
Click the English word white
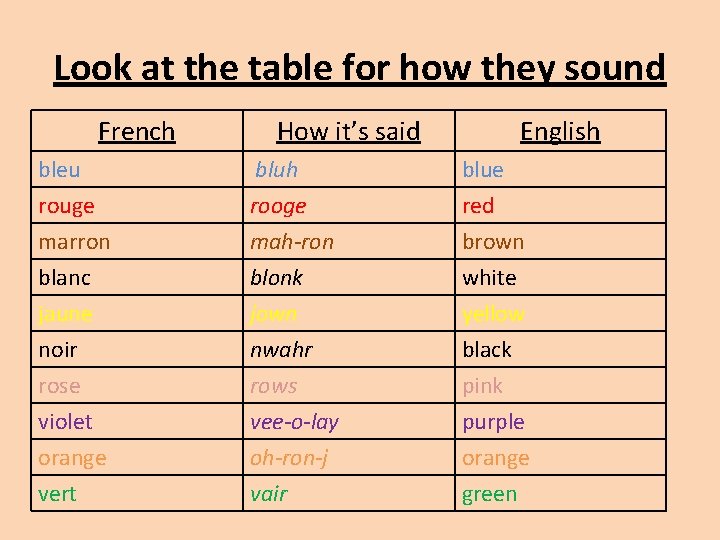[x=489, y=277]
